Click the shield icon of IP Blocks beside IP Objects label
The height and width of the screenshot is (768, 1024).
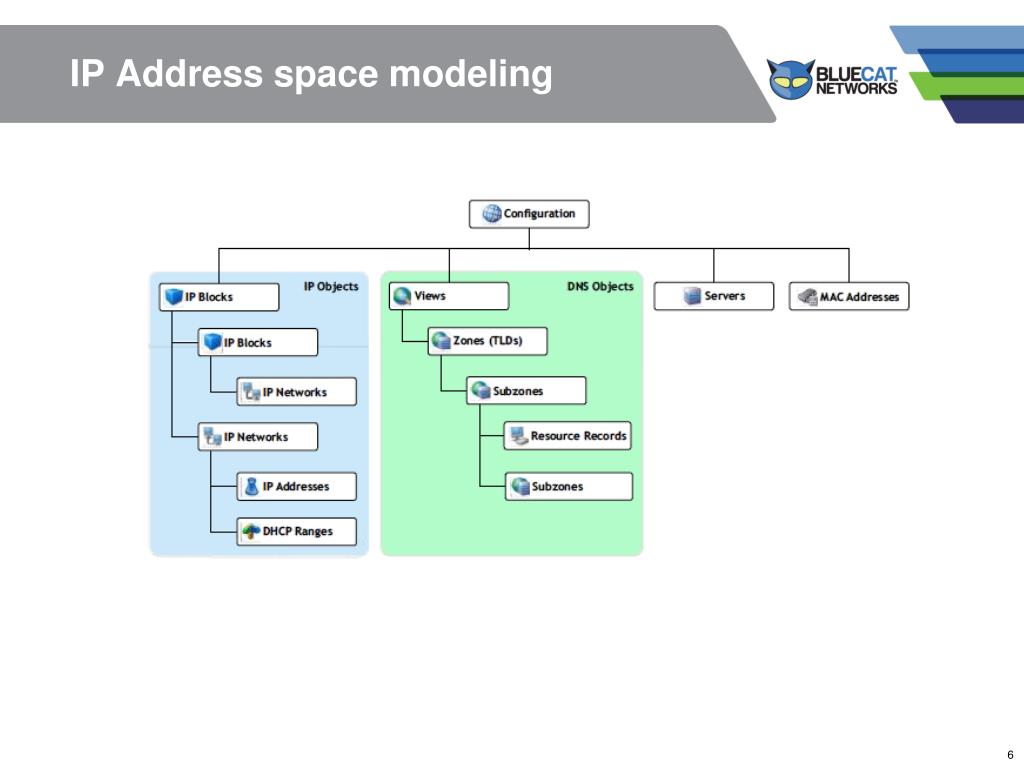tap(174, 296)
